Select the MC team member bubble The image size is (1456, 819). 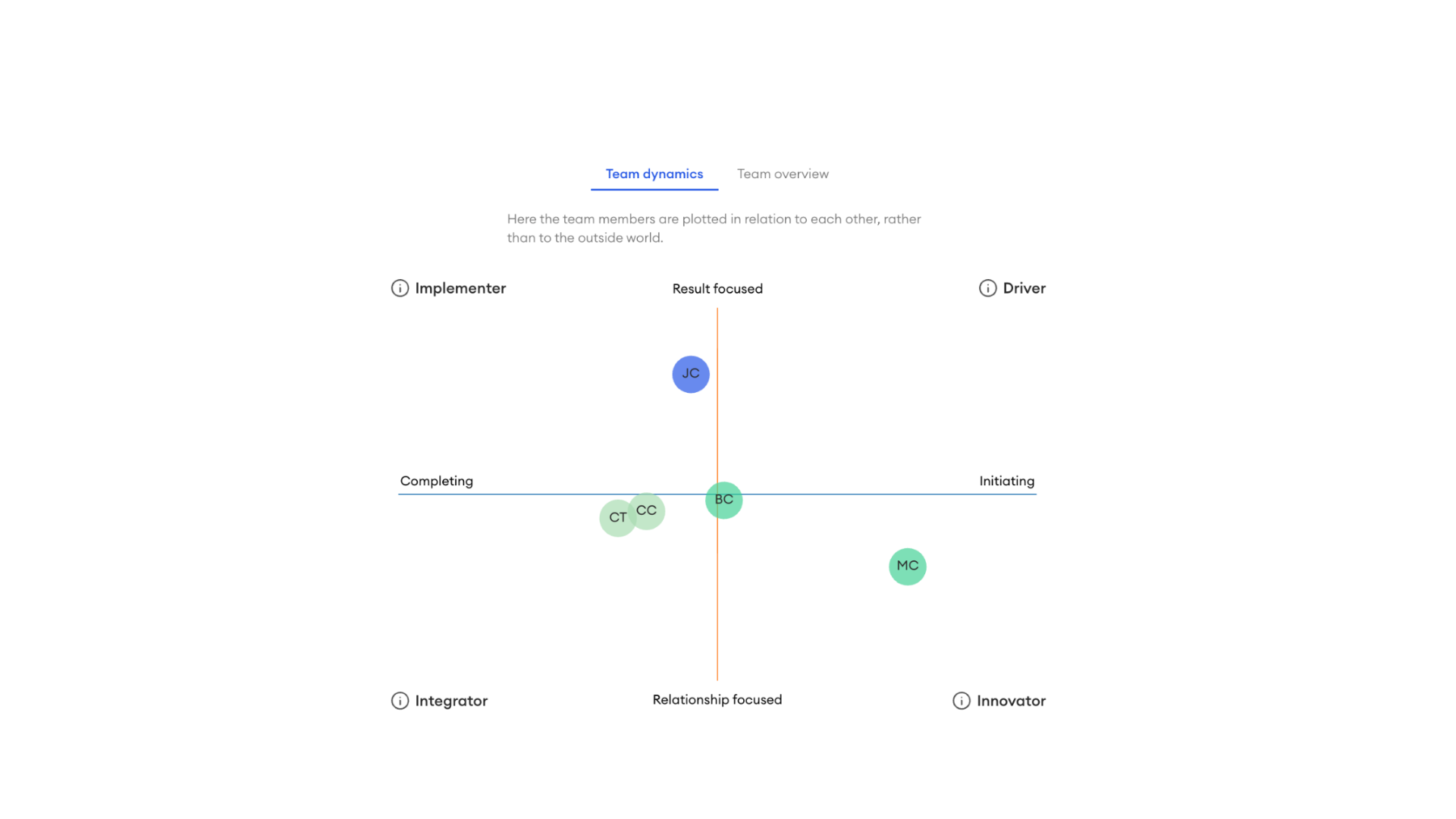tap(908, 566)
